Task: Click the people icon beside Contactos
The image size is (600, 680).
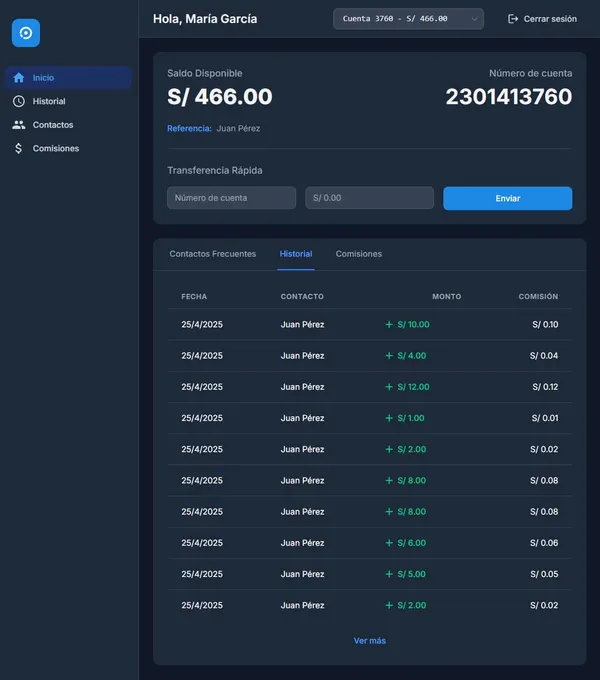Action: [19, 125]
